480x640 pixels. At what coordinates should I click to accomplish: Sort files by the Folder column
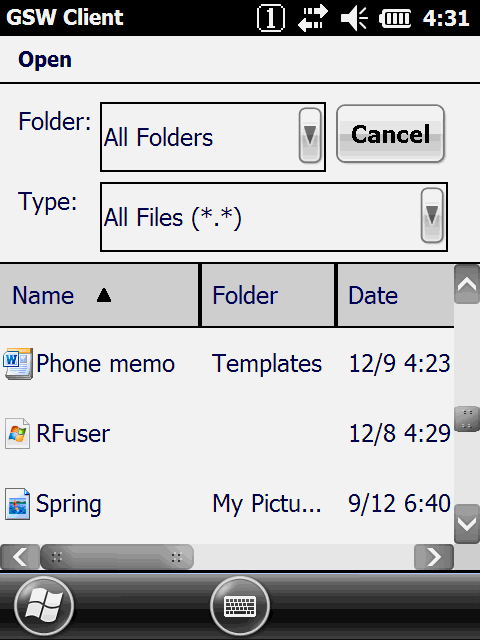pos(268,295)
